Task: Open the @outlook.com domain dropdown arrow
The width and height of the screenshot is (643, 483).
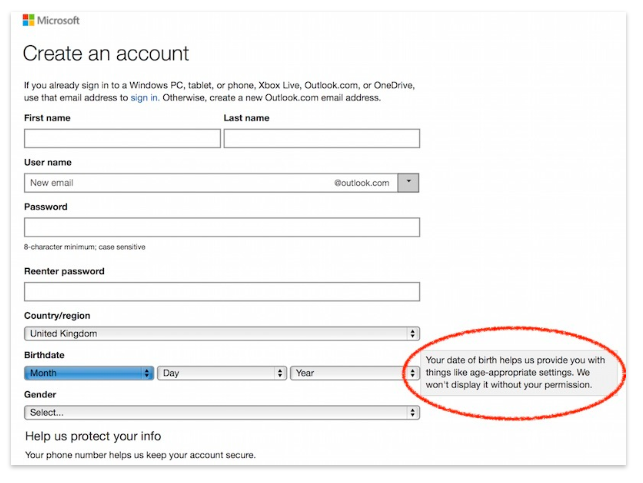Action: pyautogui.click(x=408, y=182)
